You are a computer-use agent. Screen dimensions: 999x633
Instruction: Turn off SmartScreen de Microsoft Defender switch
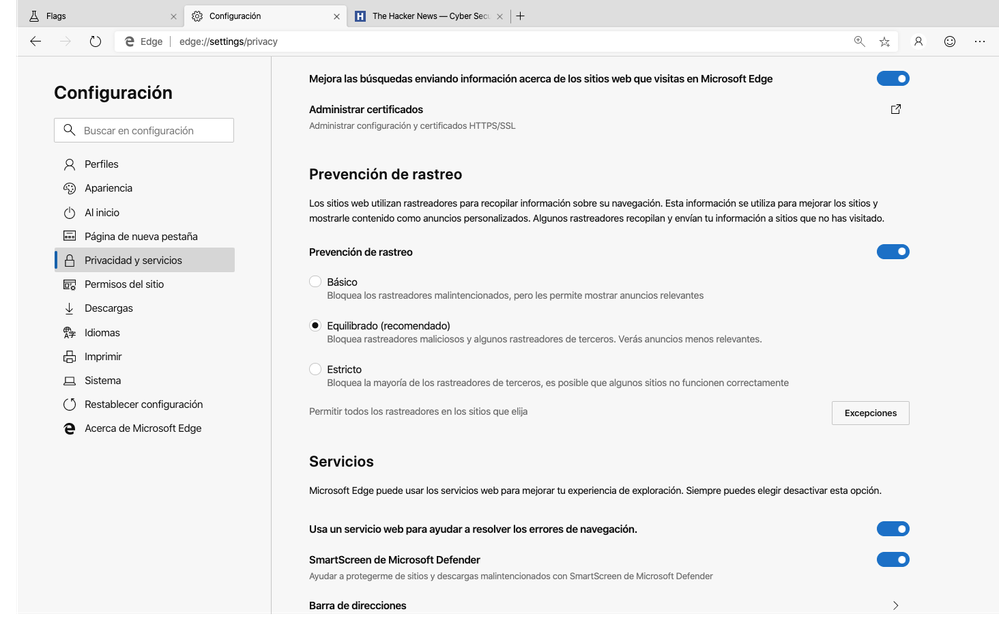pos(893,559)
